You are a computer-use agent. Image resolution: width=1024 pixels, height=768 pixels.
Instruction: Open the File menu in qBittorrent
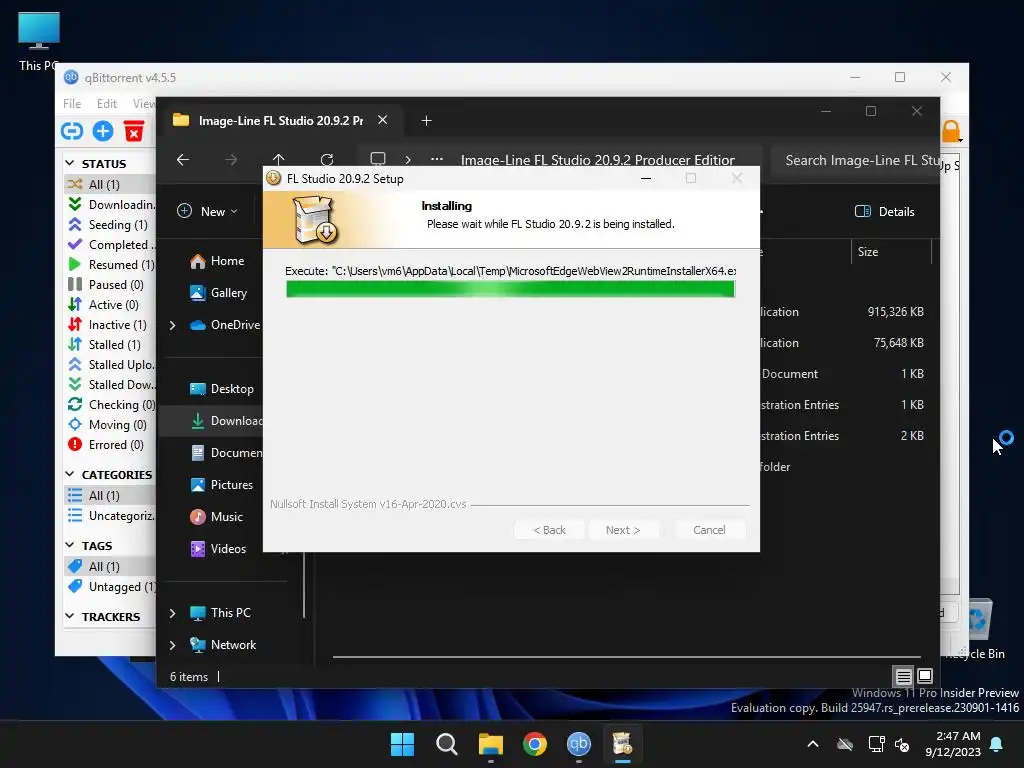pyautogui.click(x=72, y=104)
